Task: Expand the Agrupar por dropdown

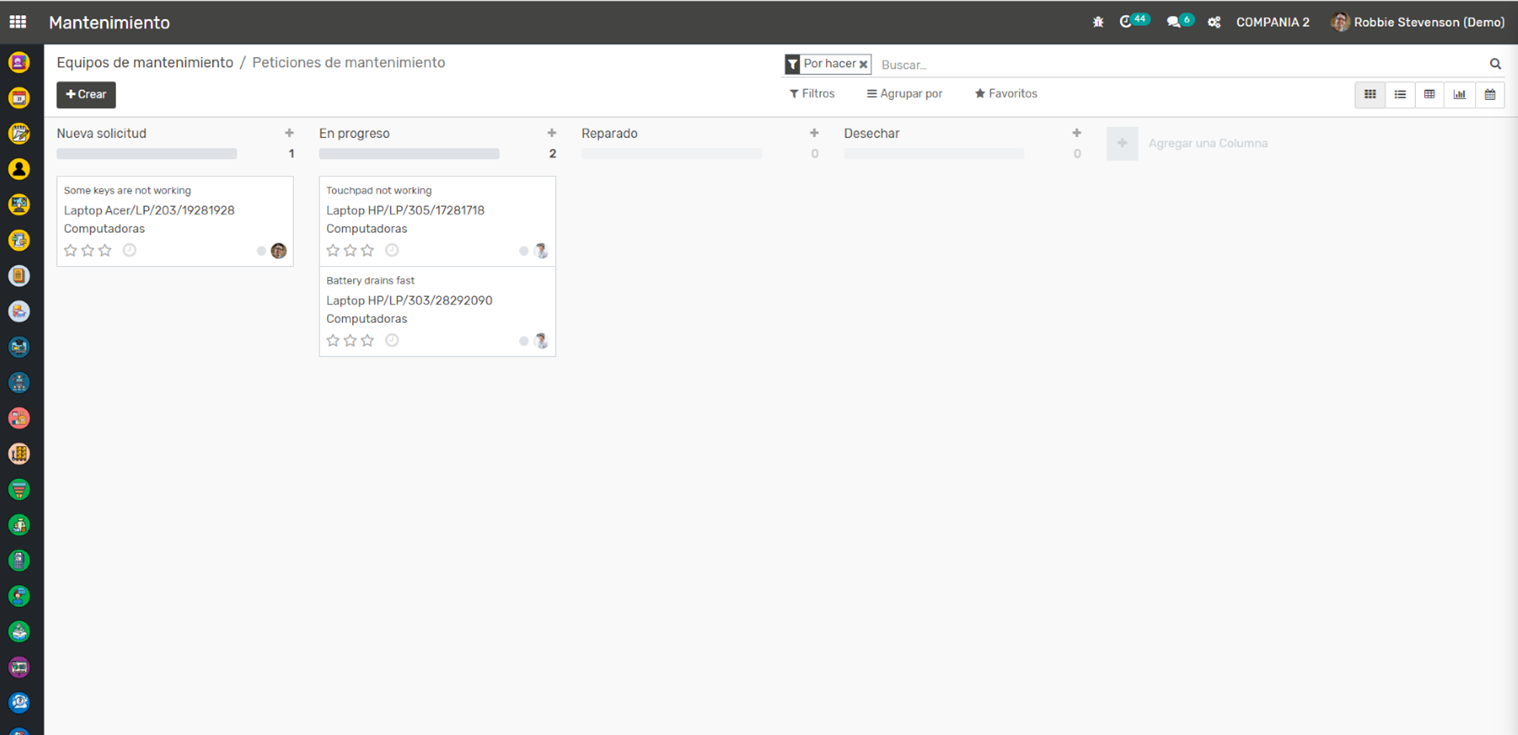Action: click(x=904, y=94)
